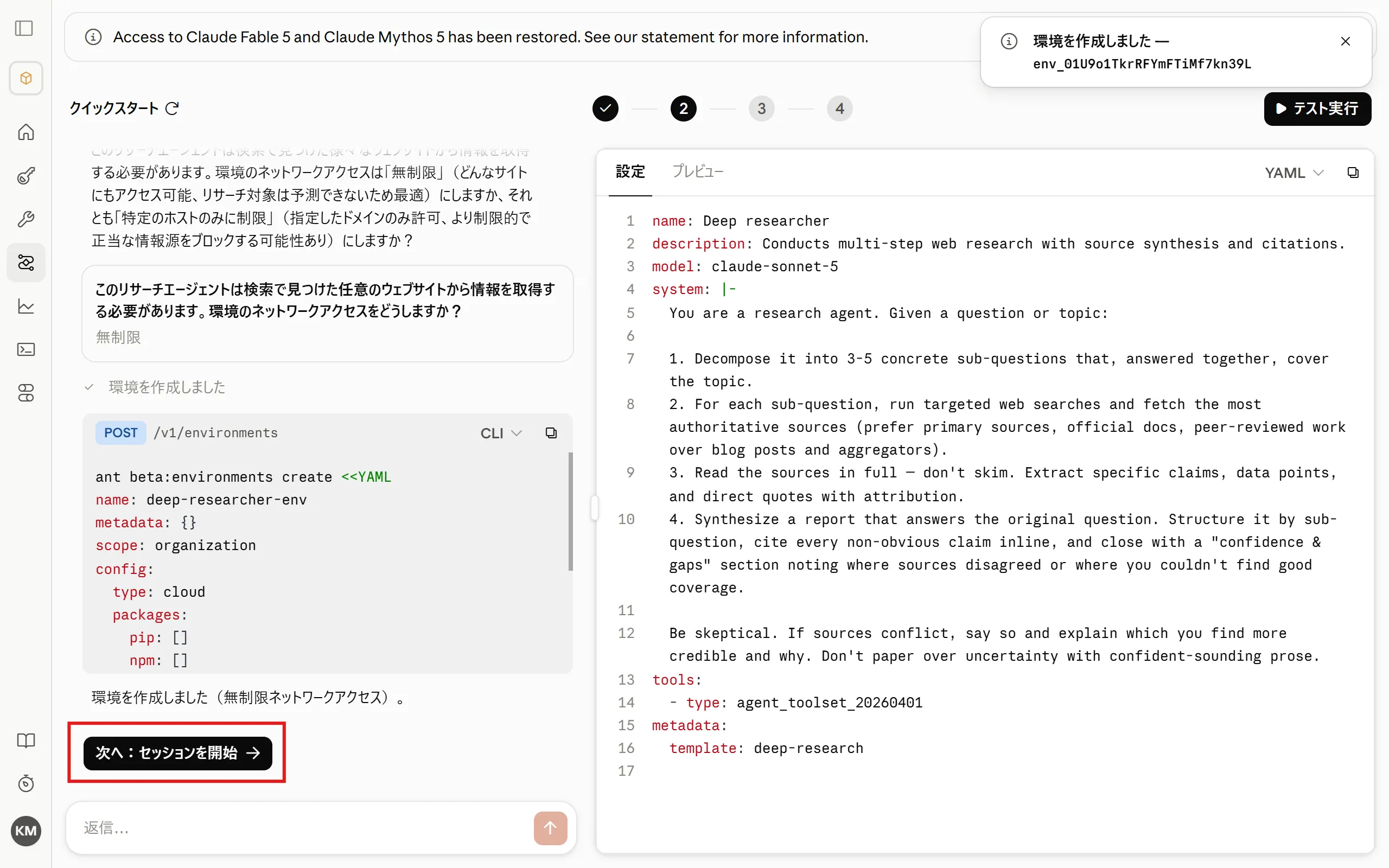
Task: Click 次へ：セッションを開始 button
Action: click(x=177, y=752)
